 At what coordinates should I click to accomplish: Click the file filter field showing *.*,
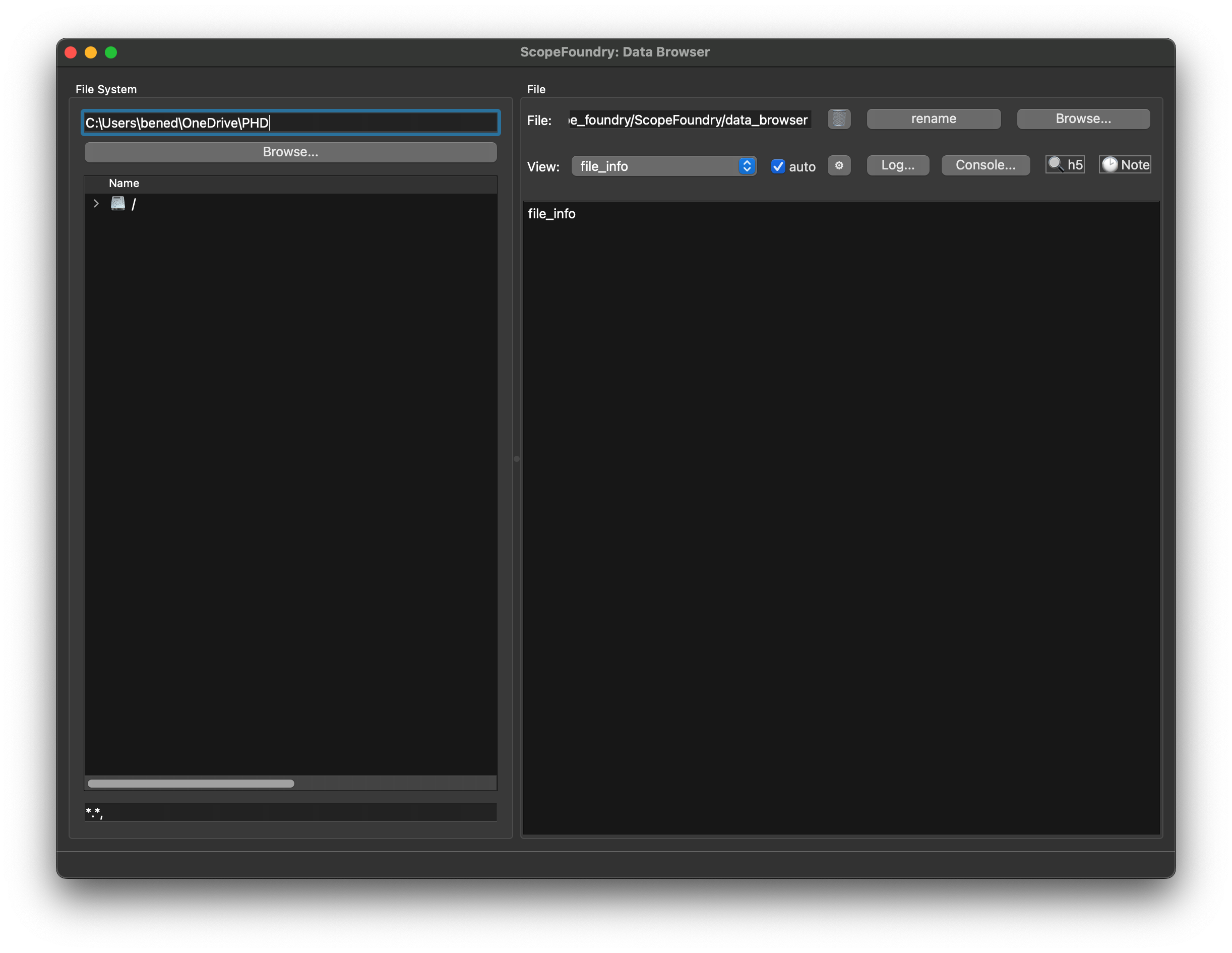[290, 812]
